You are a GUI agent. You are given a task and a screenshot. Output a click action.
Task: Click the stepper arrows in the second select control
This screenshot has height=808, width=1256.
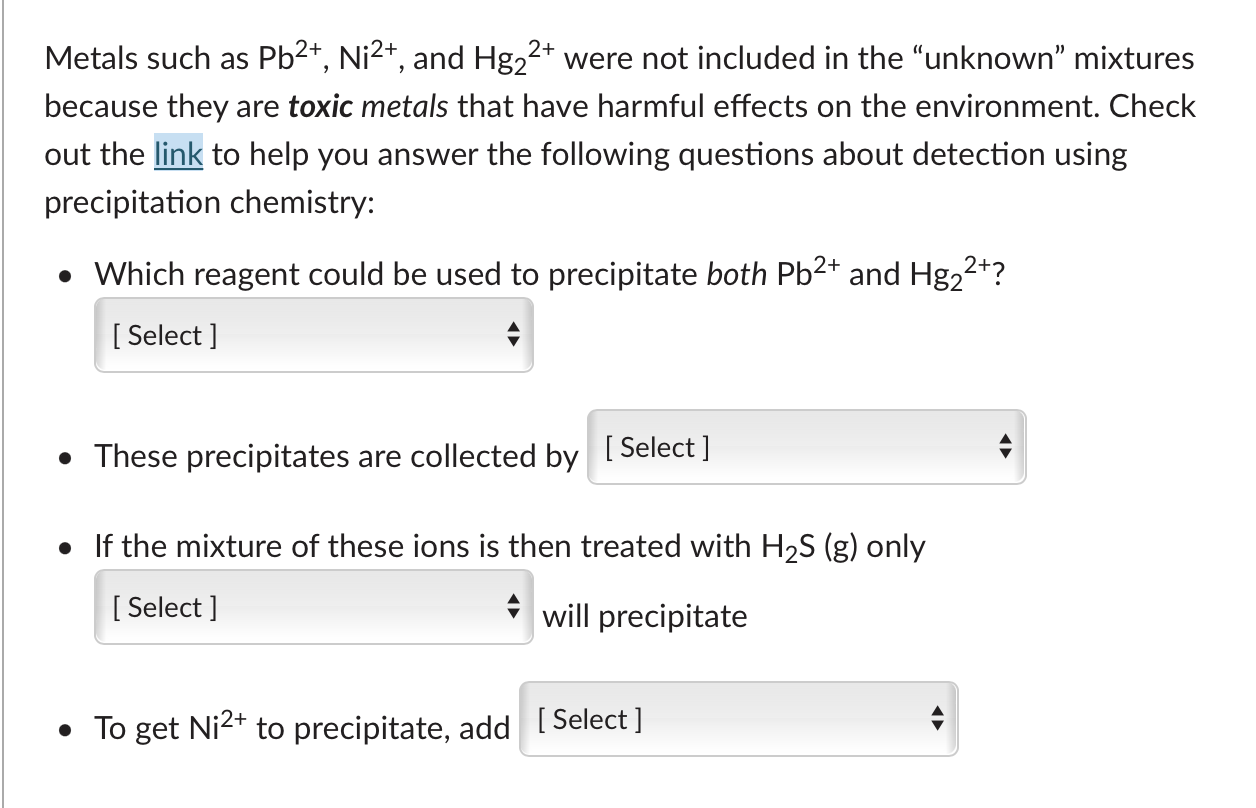(1007, 447)
